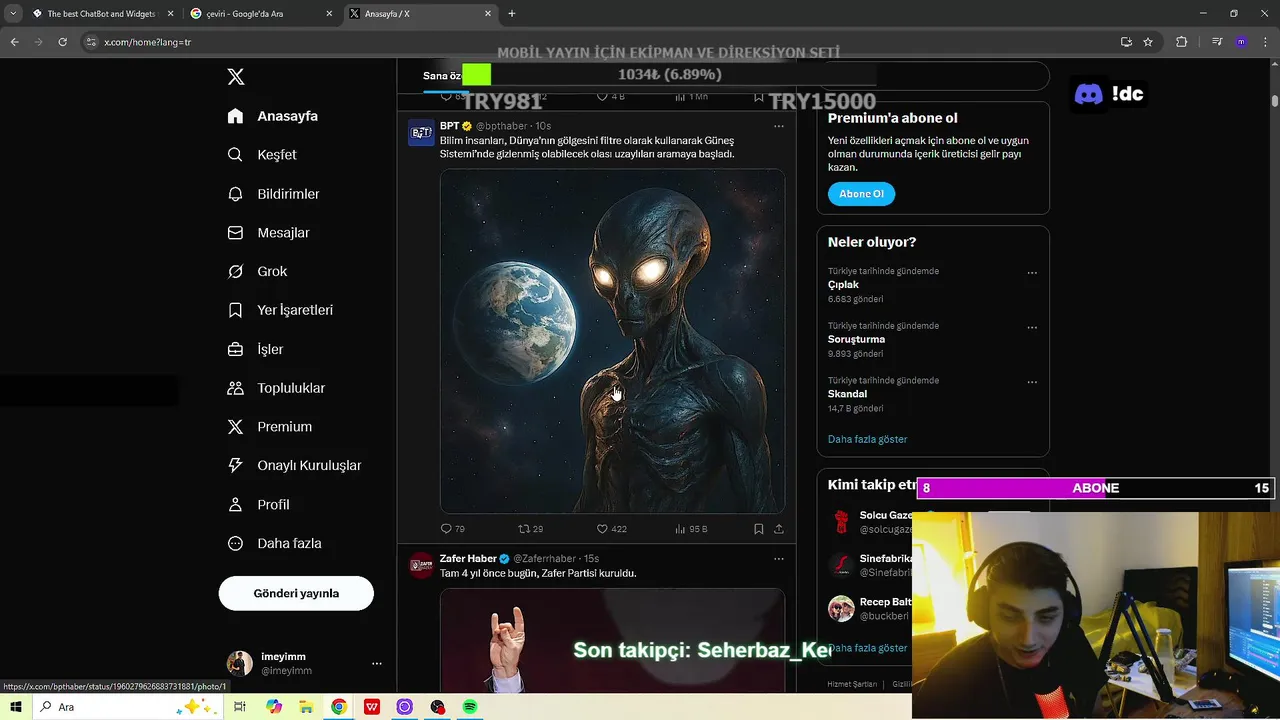1280x720 pixels.
Task: Click imeyimm profile avatar
Action: pos(240,663)
